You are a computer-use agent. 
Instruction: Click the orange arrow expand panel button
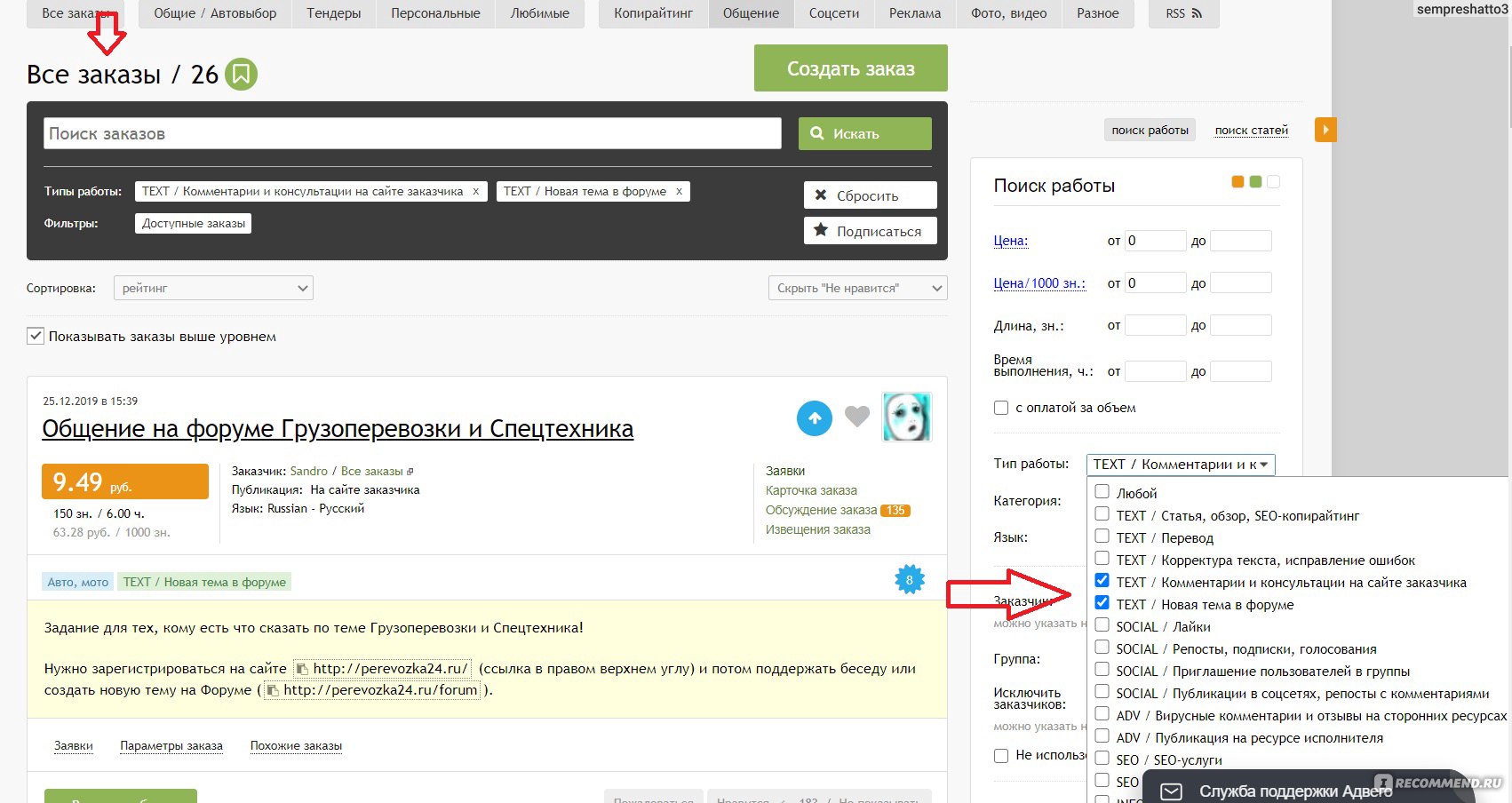point(1325,130)
